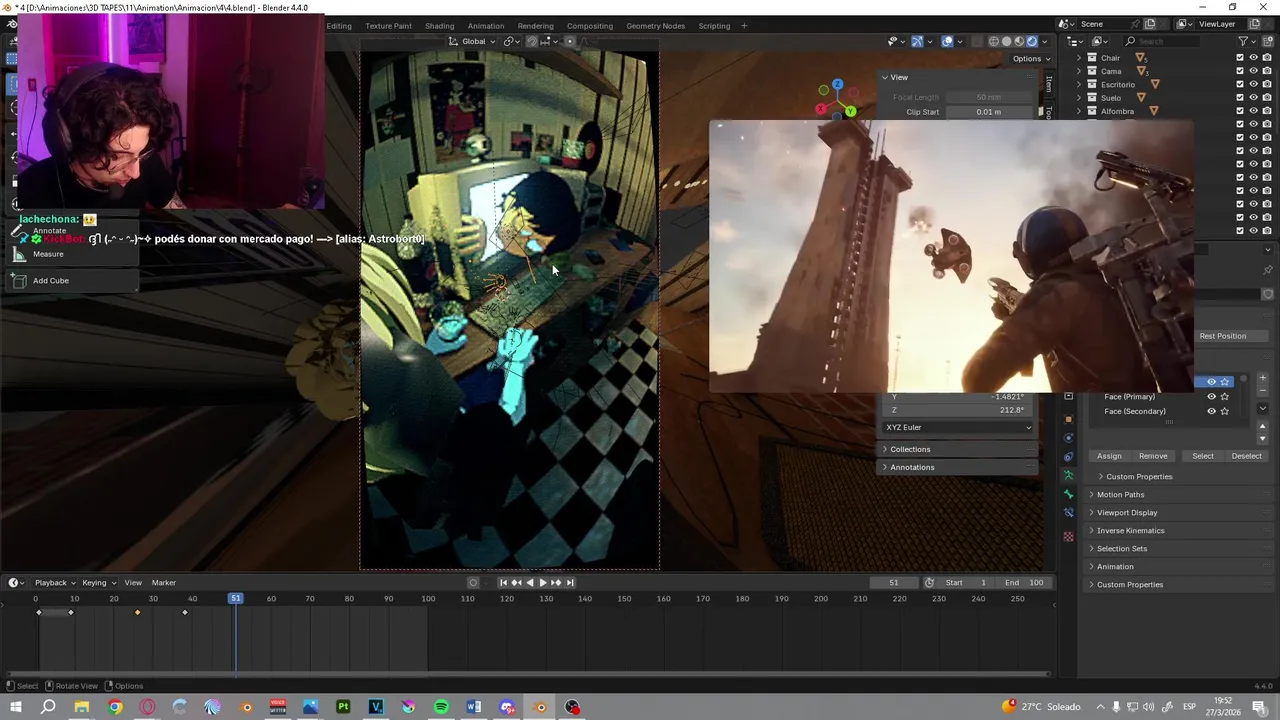Switch to material preview shading
The height and width of the screenshot is (720, 1280).
coord(1019,41)
